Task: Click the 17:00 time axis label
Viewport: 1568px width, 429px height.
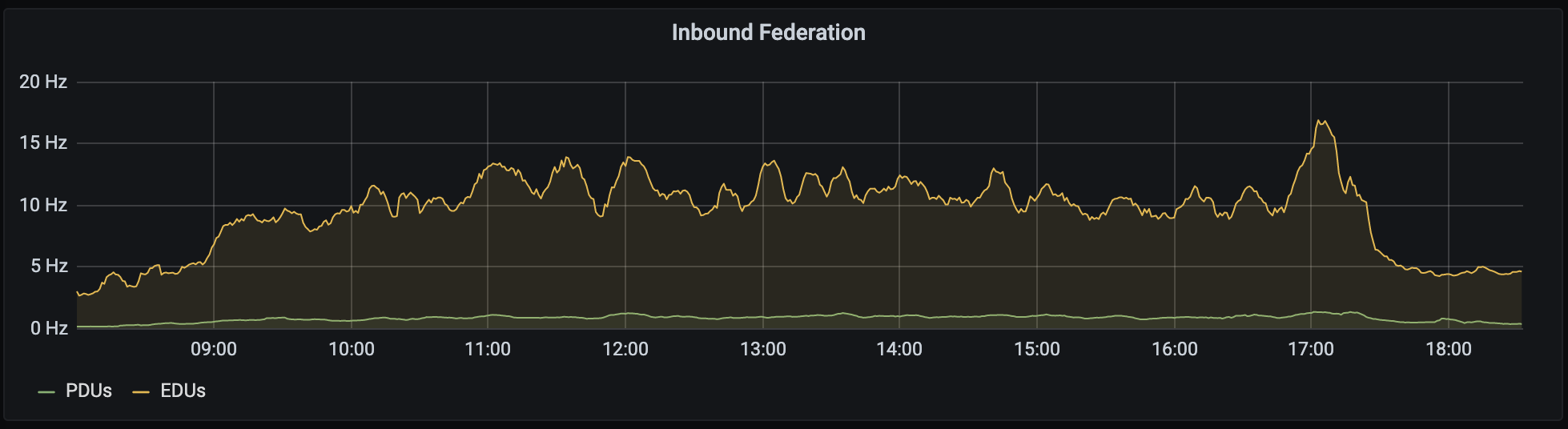Action: [1311, 350]
